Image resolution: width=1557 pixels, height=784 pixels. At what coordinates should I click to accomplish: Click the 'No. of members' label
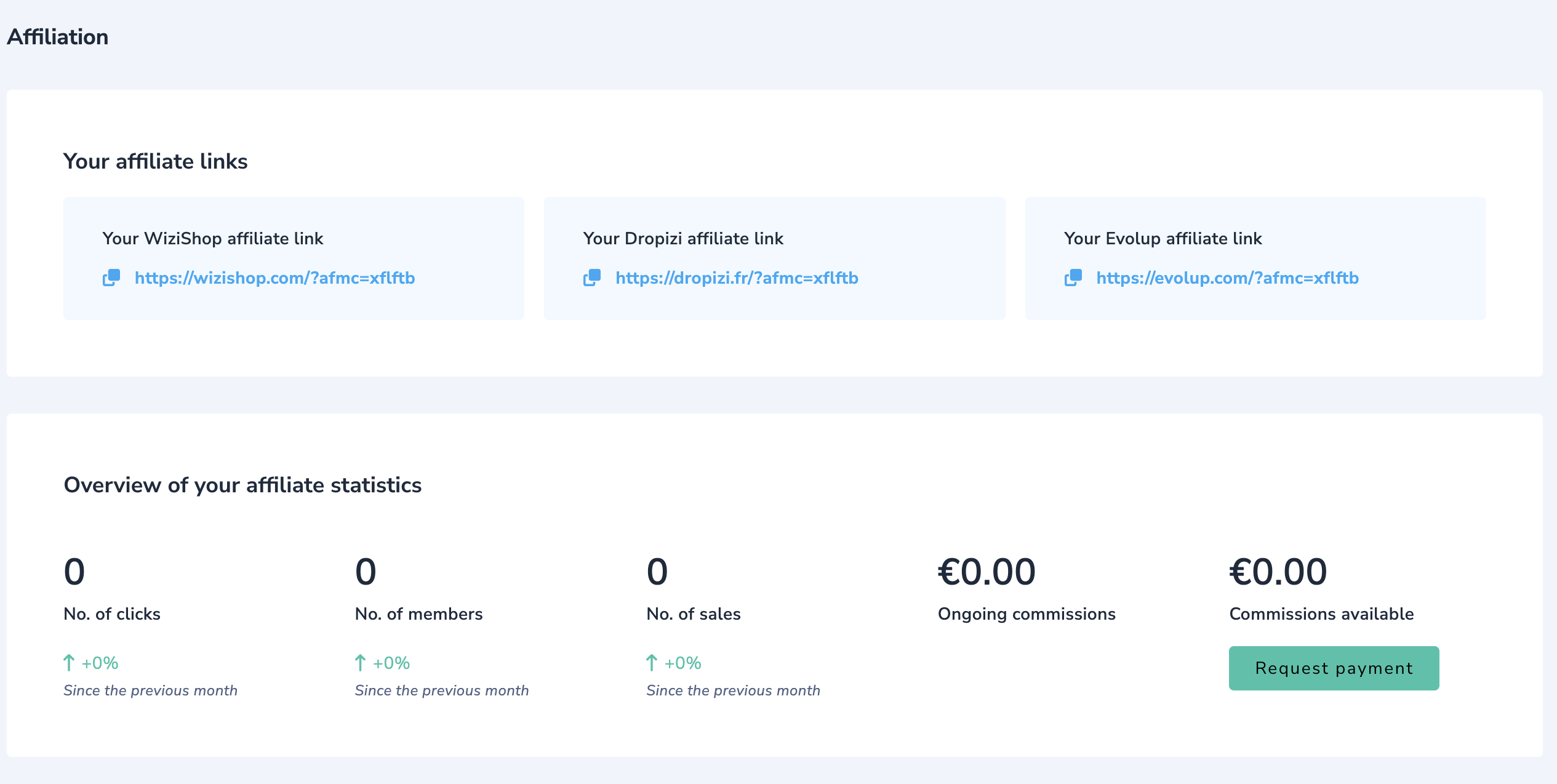click(418, 614)
